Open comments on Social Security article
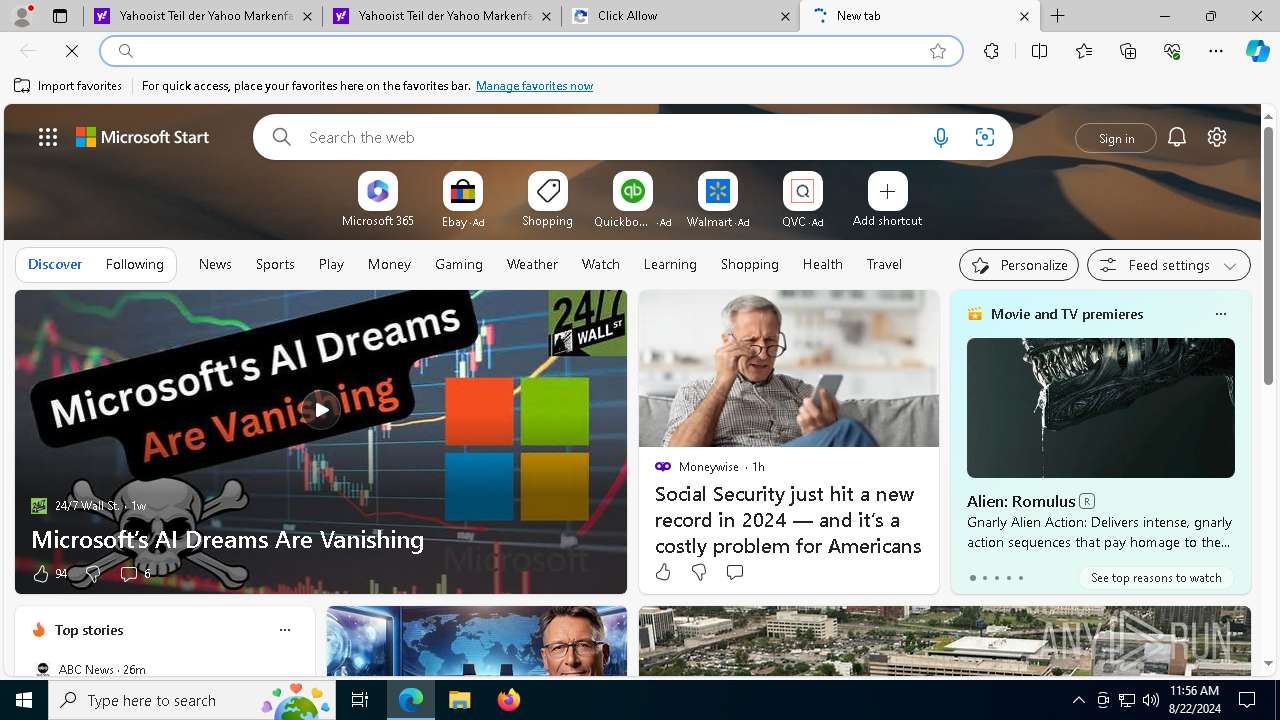The width and height of the screenshot is (1280, 720). pos(735,572)
